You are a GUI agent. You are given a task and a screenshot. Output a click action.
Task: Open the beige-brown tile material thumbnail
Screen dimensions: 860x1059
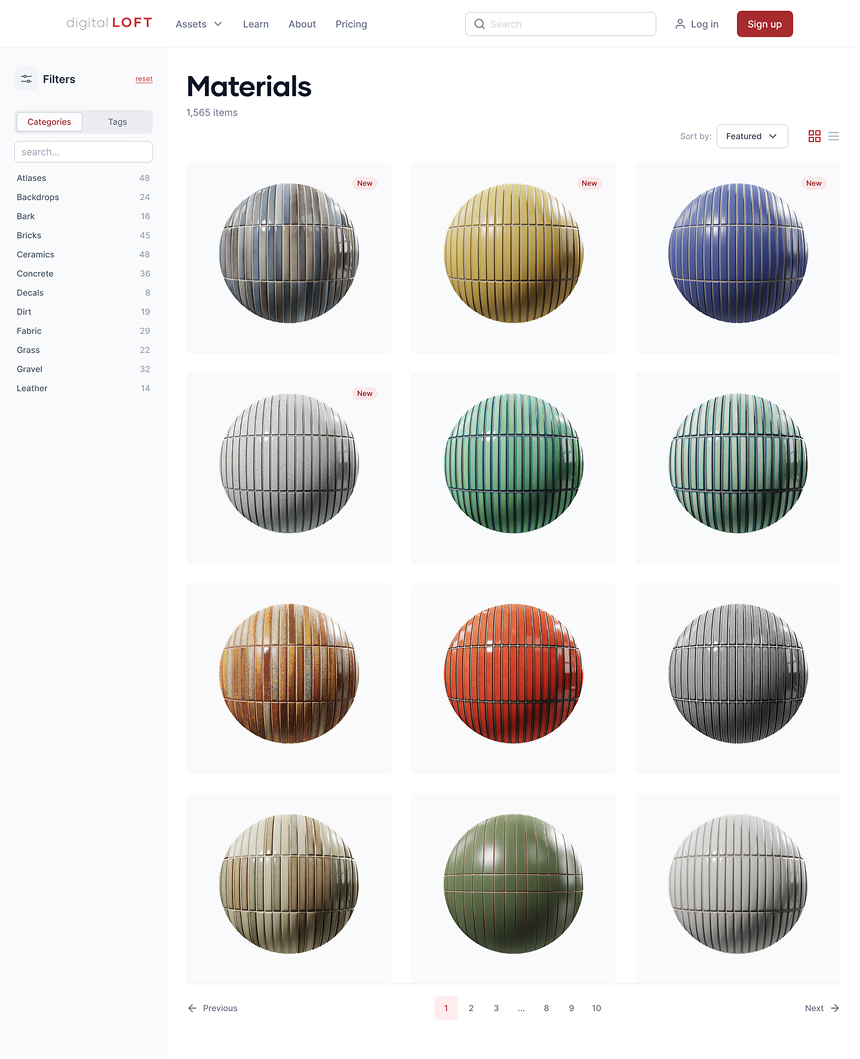click(289, 887)
